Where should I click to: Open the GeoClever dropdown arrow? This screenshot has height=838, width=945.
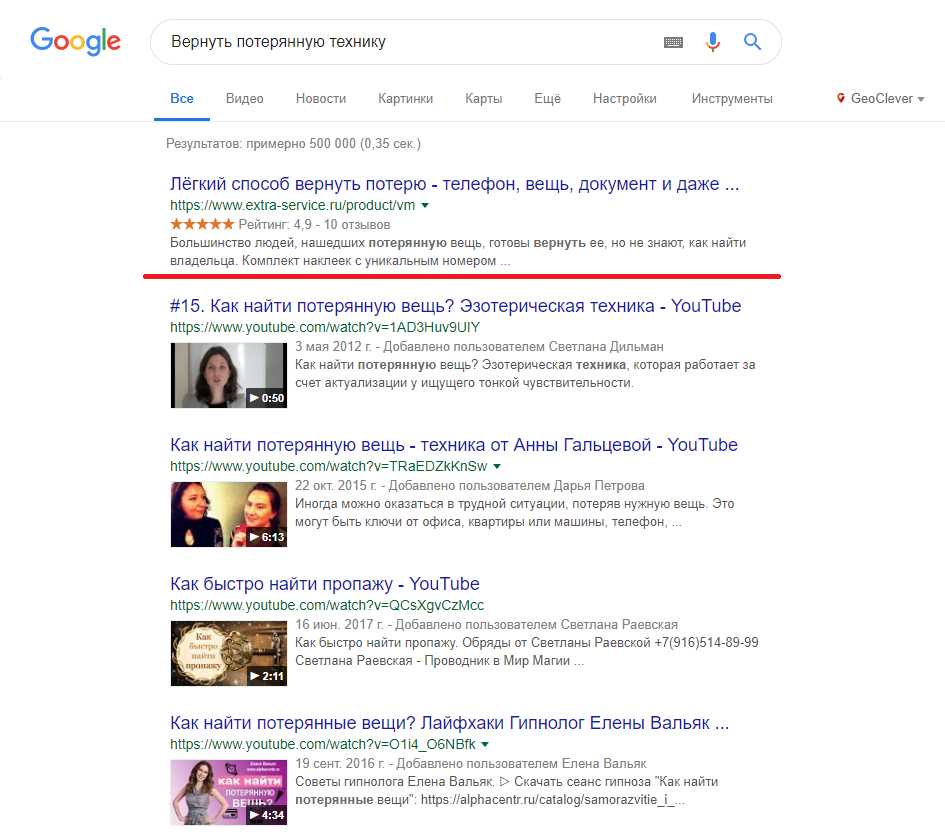921,99
